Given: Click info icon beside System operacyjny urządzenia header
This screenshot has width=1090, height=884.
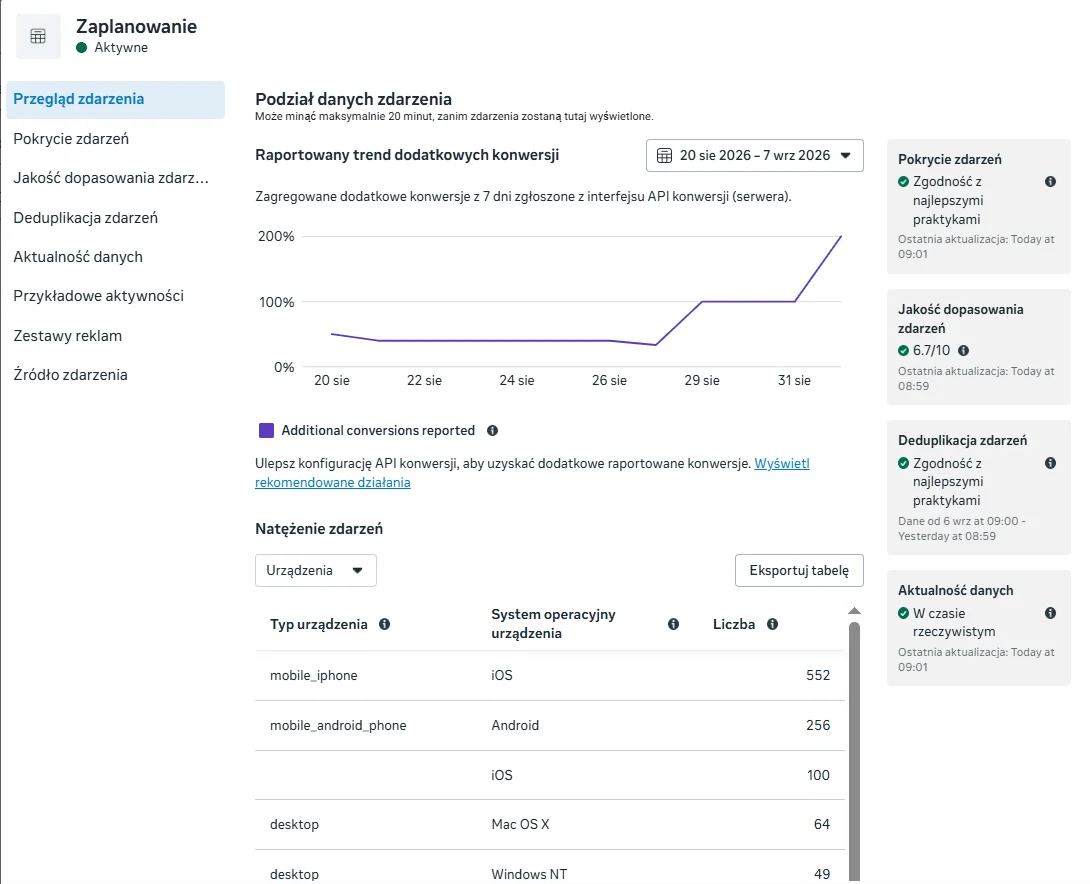Looking at the screenshot, I should [x=674, y=624].
